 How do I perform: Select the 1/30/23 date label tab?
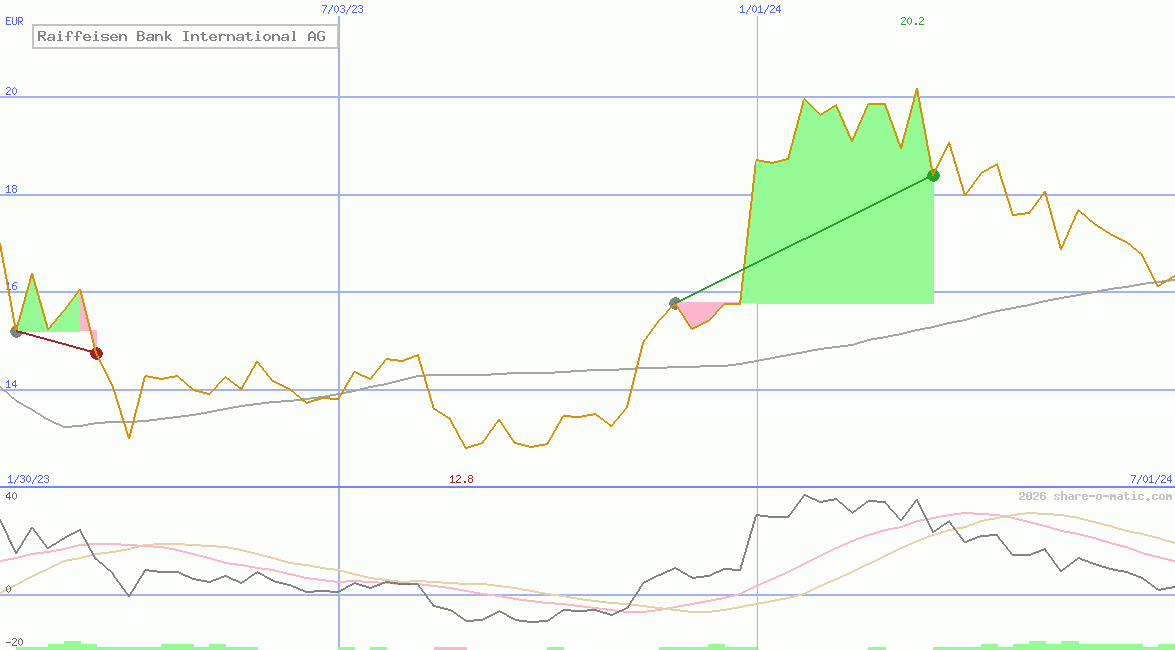point(26,479)
